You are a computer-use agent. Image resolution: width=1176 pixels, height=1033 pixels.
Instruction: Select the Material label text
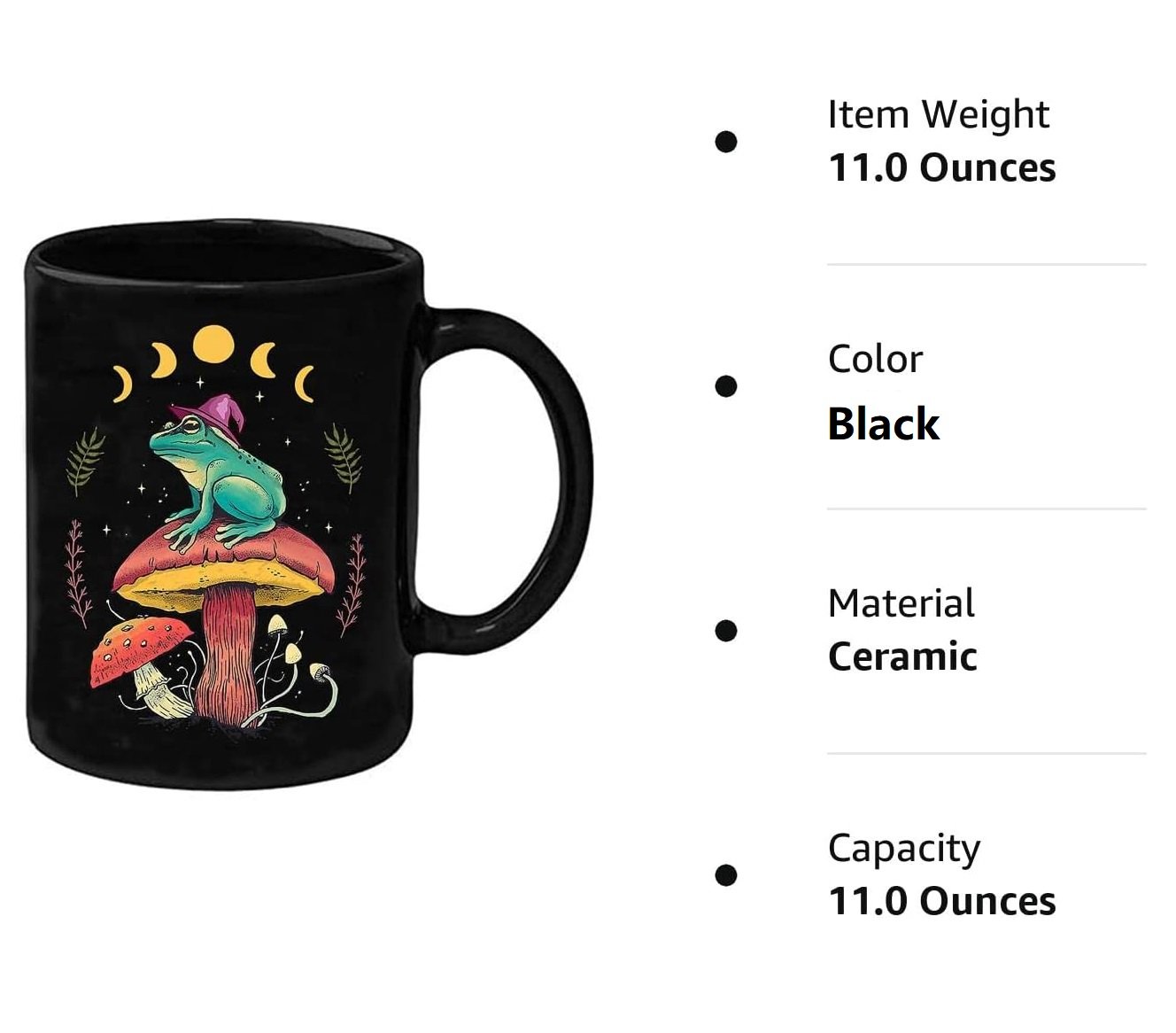tap(901, 603)
